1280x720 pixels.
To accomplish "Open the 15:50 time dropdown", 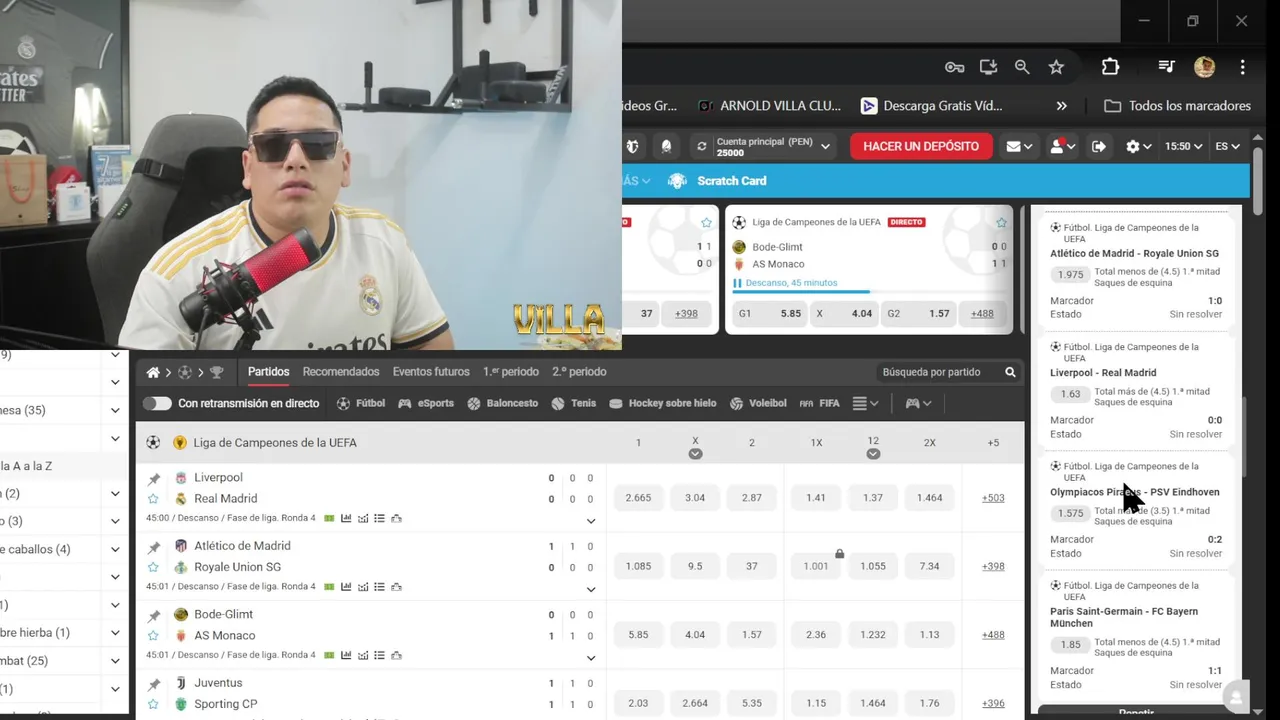I will pyautogui.click(x=1184, y=146).
